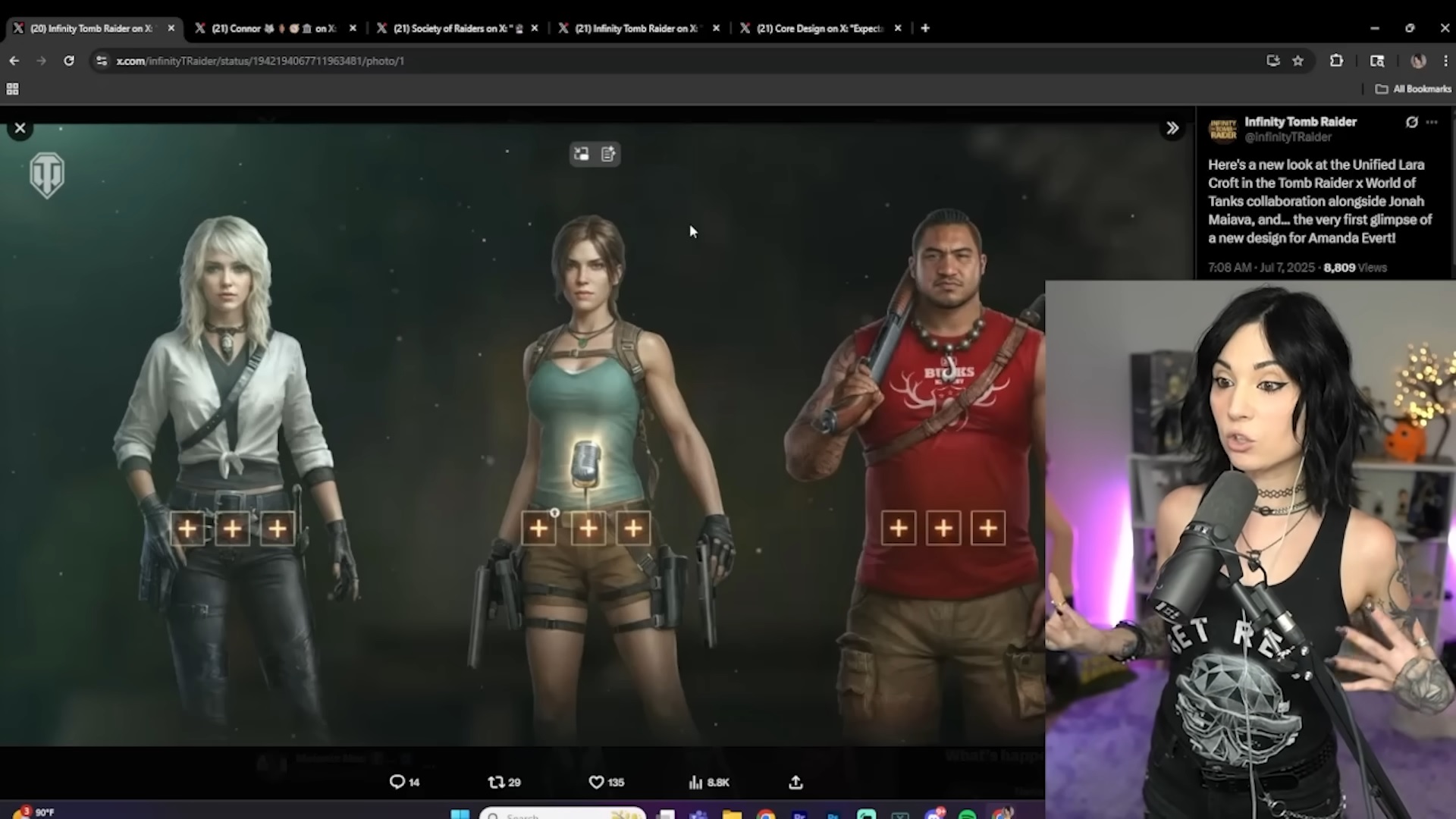The height and width of the screenshot is (819, 1456).
Task: Reload the current X page
Action: pos(69,61)
